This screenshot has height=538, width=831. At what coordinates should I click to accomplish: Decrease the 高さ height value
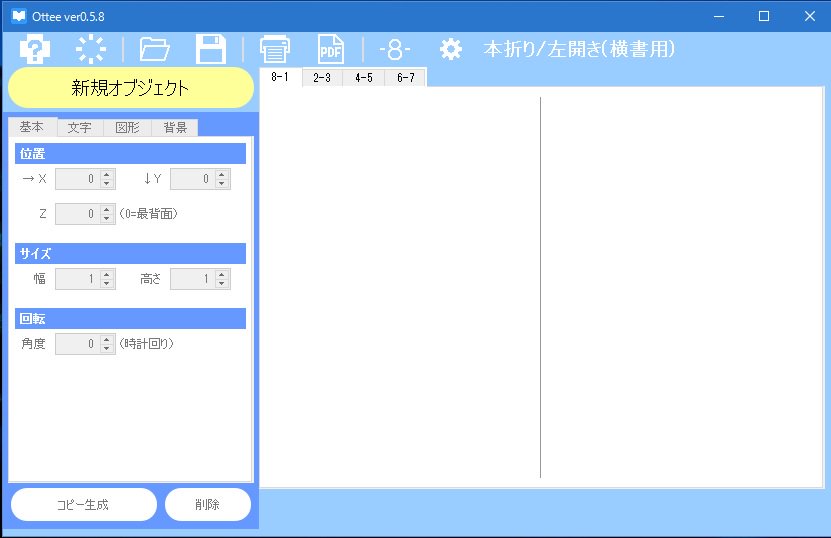tap(222, 283)
